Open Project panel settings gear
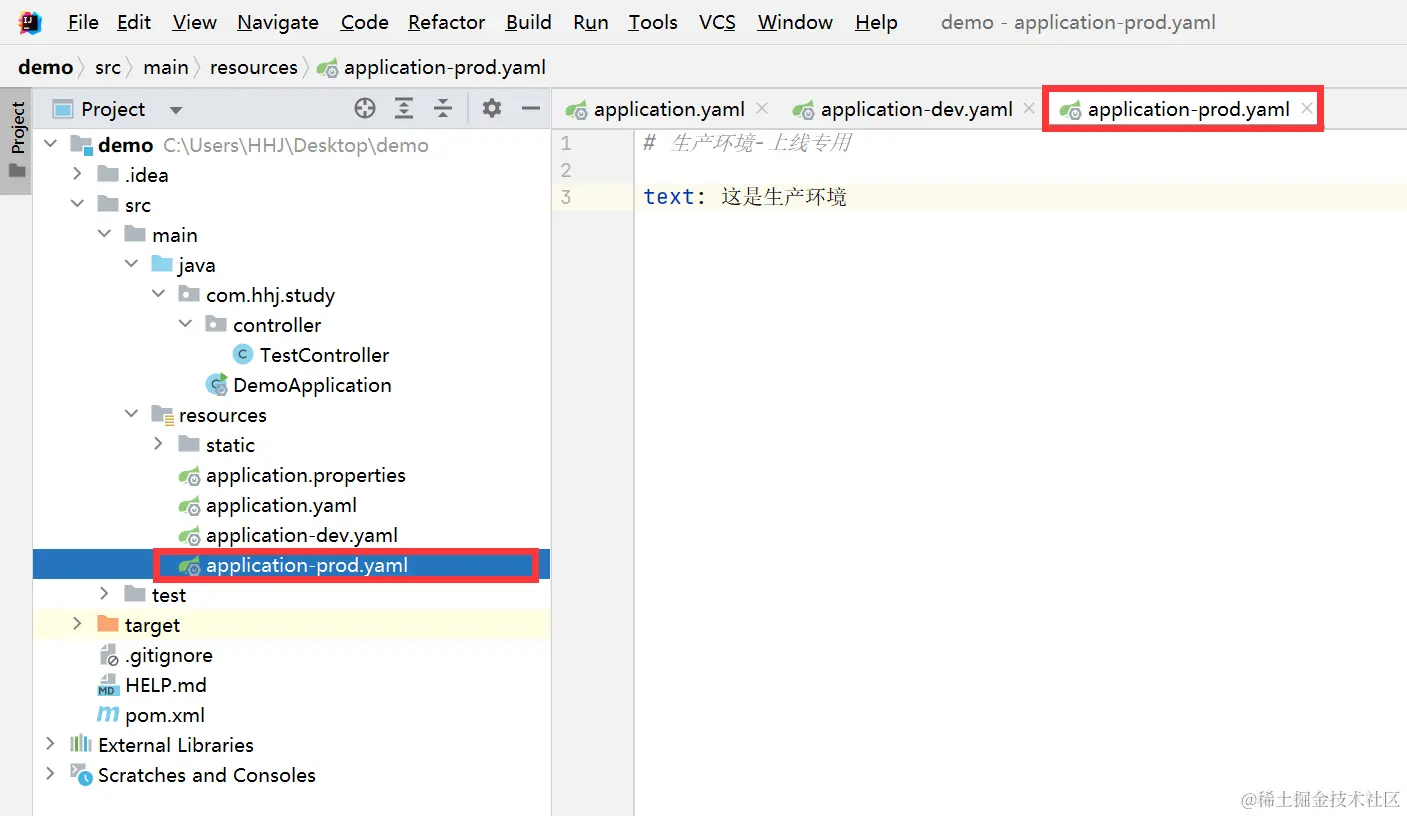The width and height of the screenshot is (1407, 816). (491, 108)
